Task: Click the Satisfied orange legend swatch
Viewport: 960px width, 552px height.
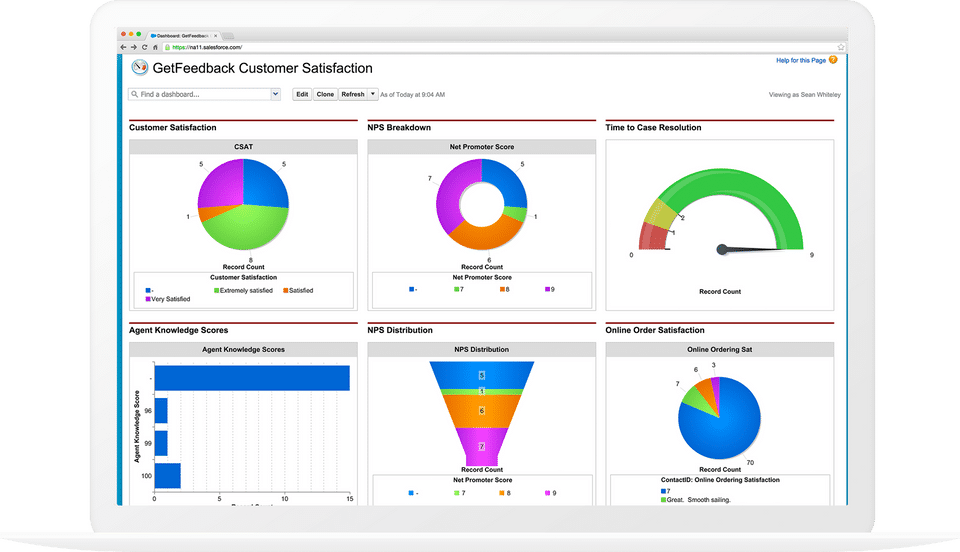Action: [285, 291]
